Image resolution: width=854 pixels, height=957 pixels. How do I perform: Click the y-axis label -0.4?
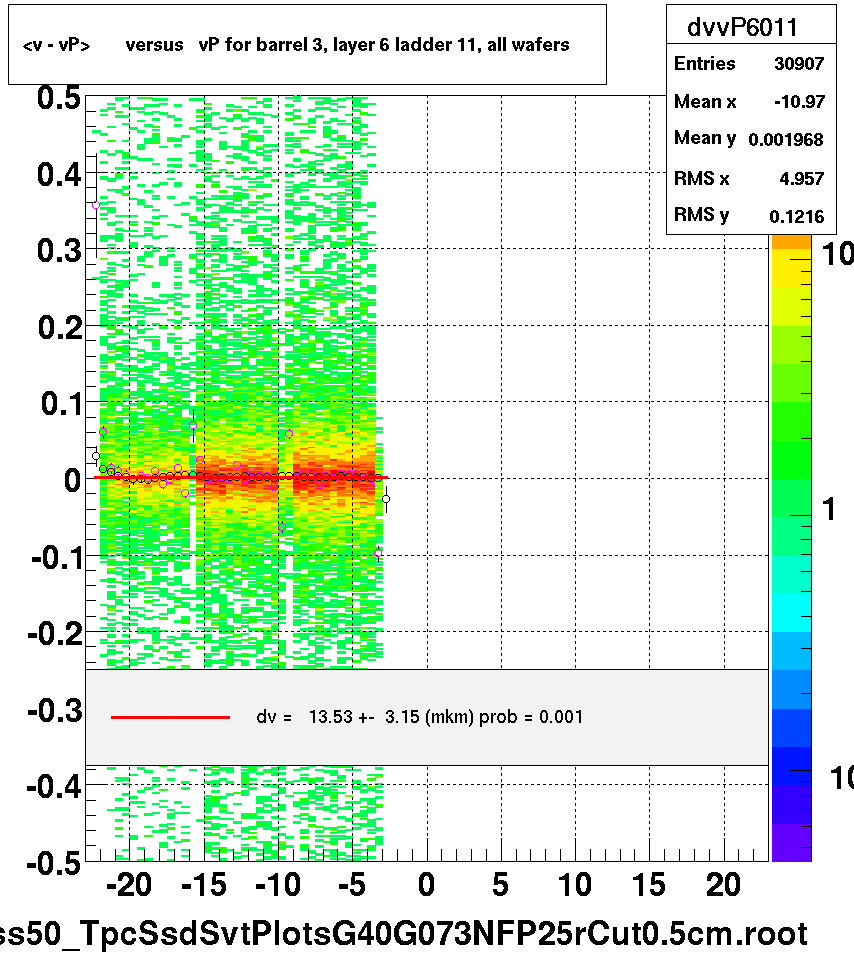(x=54, y=787)
